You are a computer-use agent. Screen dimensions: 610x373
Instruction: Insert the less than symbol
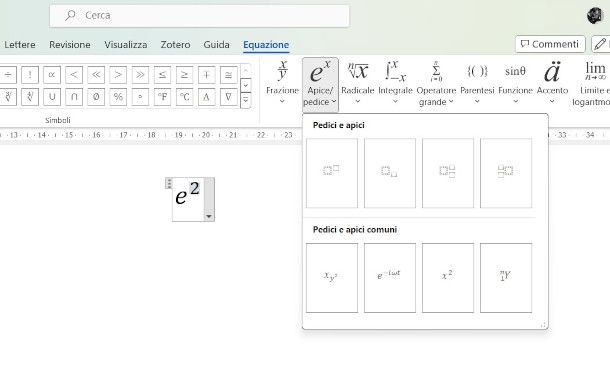click(74, 74)
